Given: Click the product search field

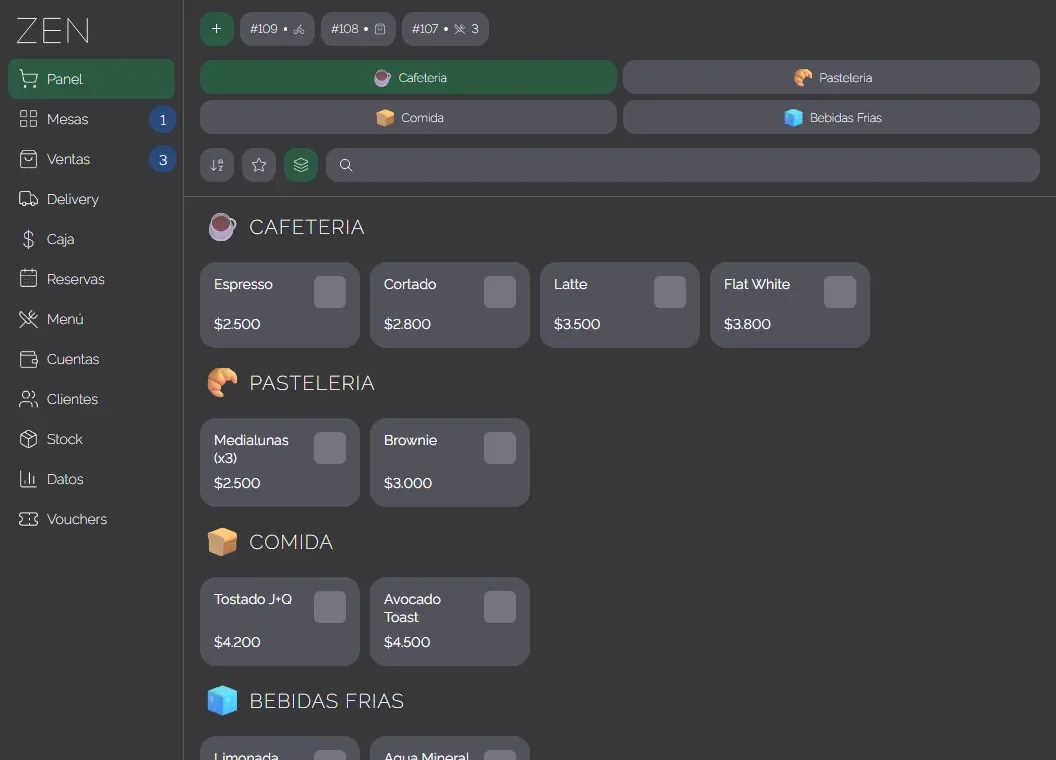Looking at the screenshot, I should [x=683, y=165].
